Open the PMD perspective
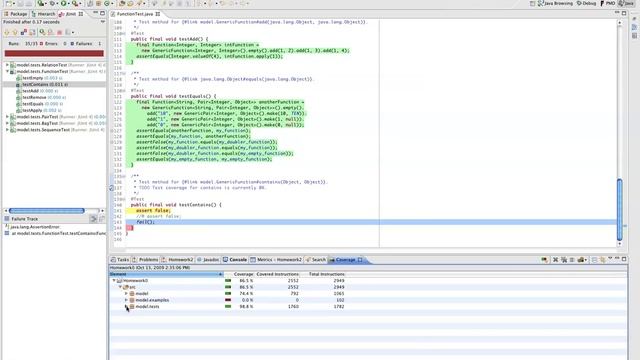Image resolution: width=640 pixels, height=360 pixels. tap(608, 3)
